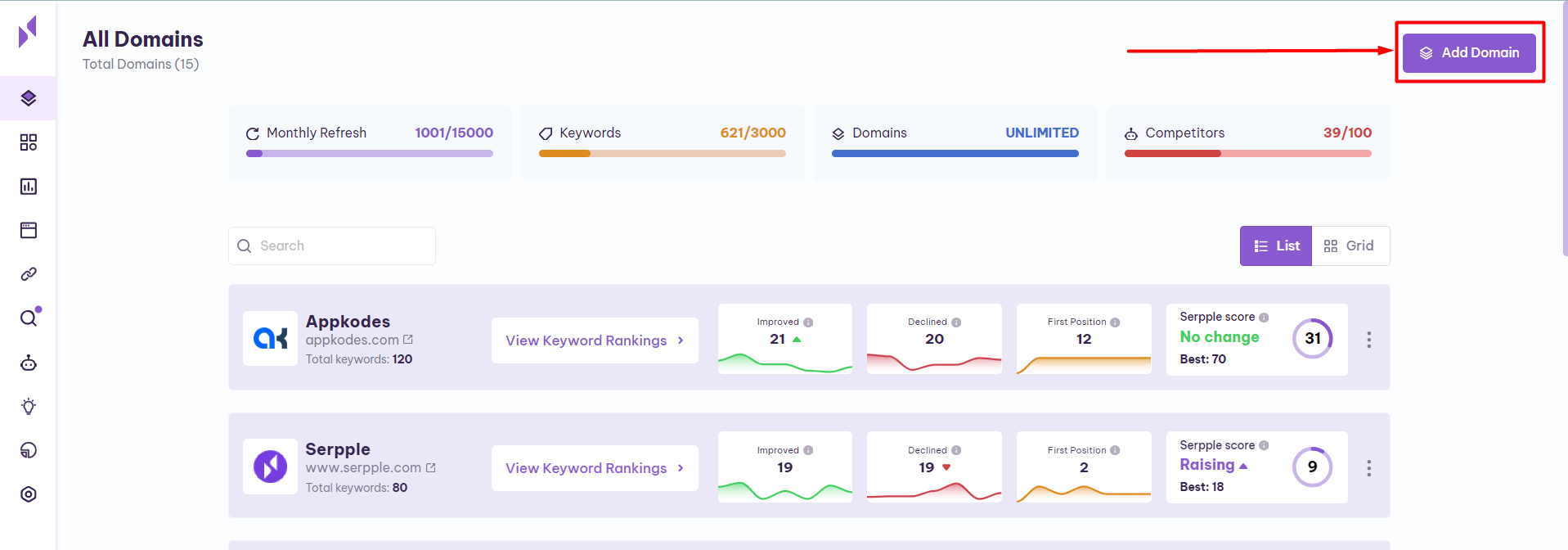View Keyword Rankings for Appkodes
Image resolution: width=1568 pixels, height=550 pixels.
point(595,340)
